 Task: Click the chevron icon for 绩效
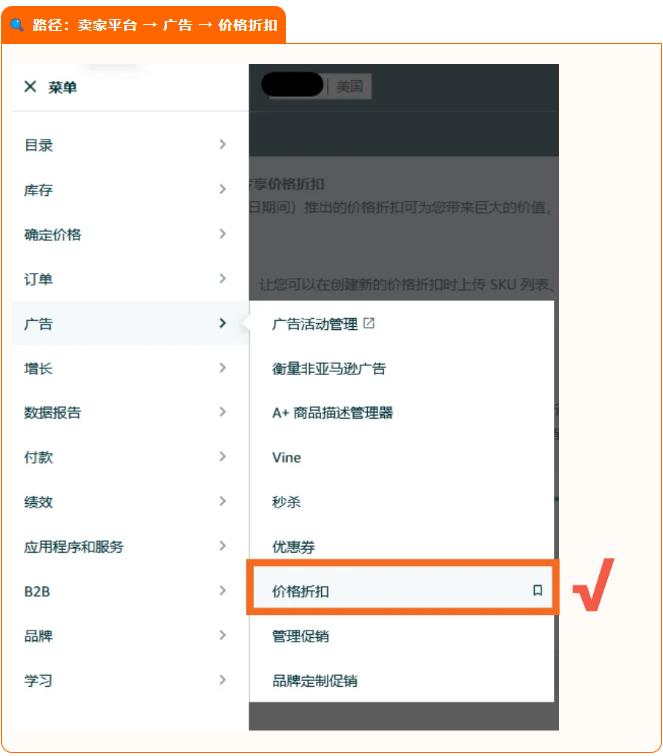(222, 501)
